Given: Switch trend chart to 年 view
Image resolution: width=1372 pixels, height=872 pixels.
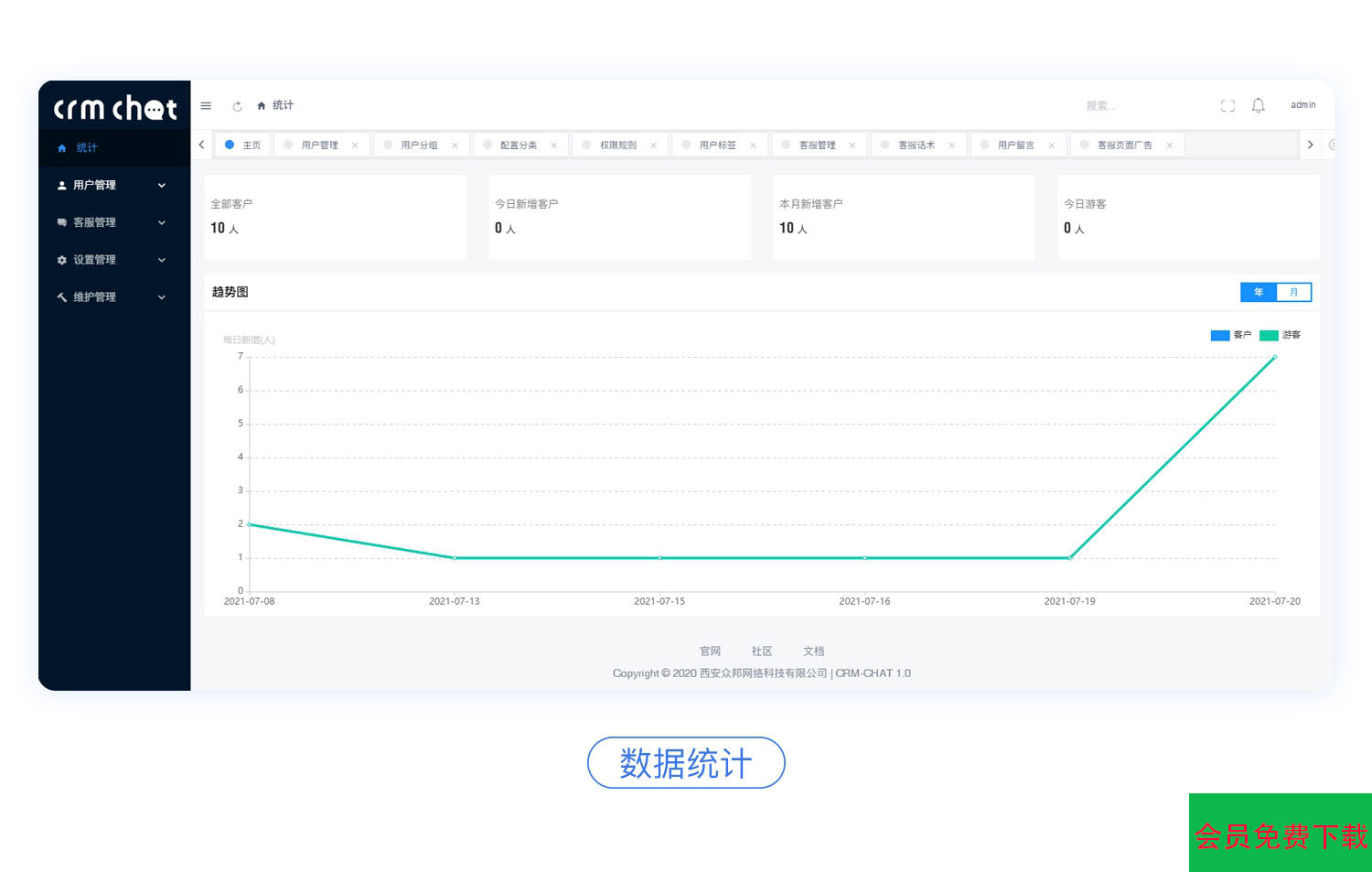Looking at the screenshot, I should coord(1258,292).
